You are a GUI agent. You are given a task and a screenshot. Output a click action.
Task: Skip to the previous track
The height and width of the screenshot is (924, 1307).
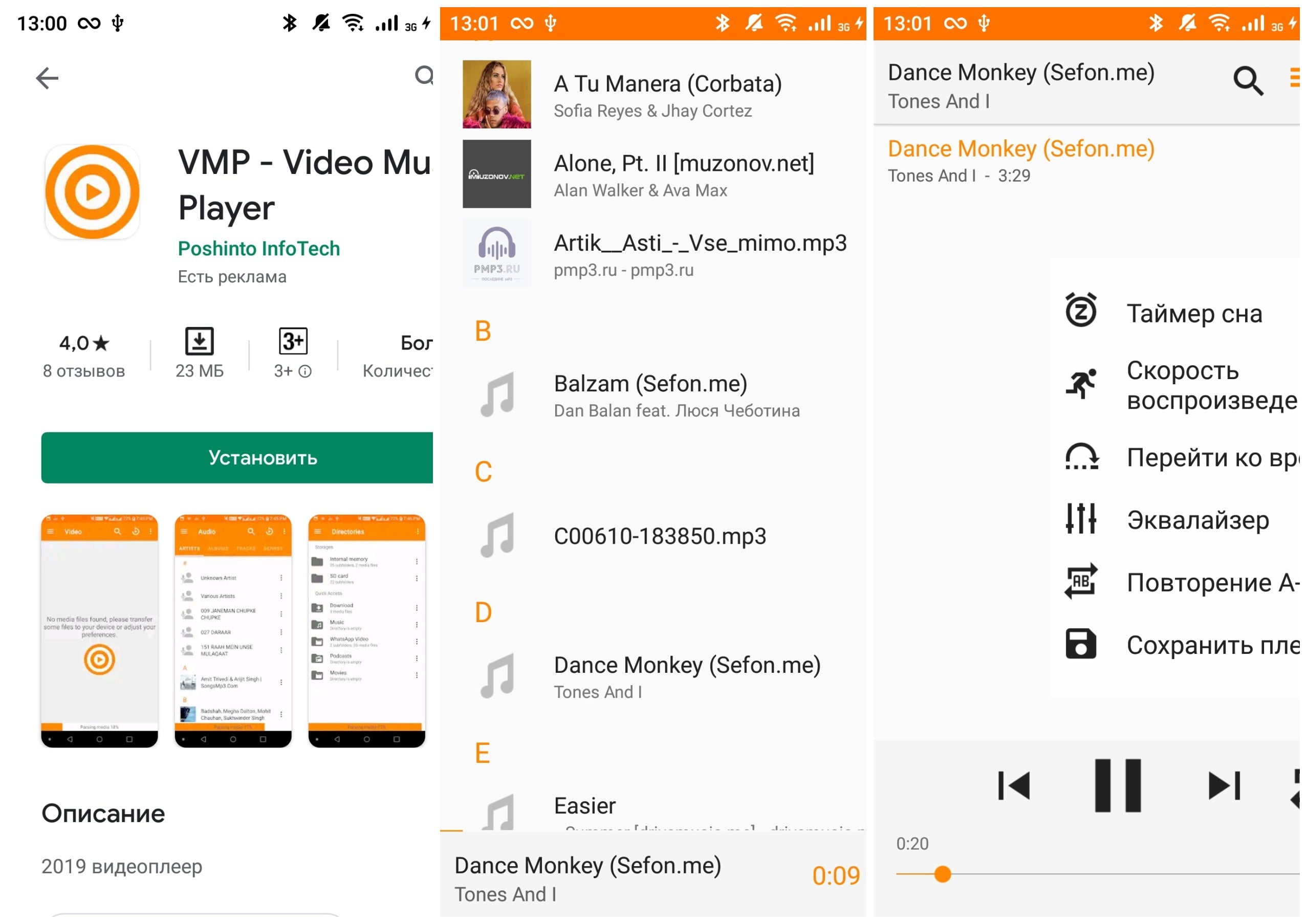1014,786
